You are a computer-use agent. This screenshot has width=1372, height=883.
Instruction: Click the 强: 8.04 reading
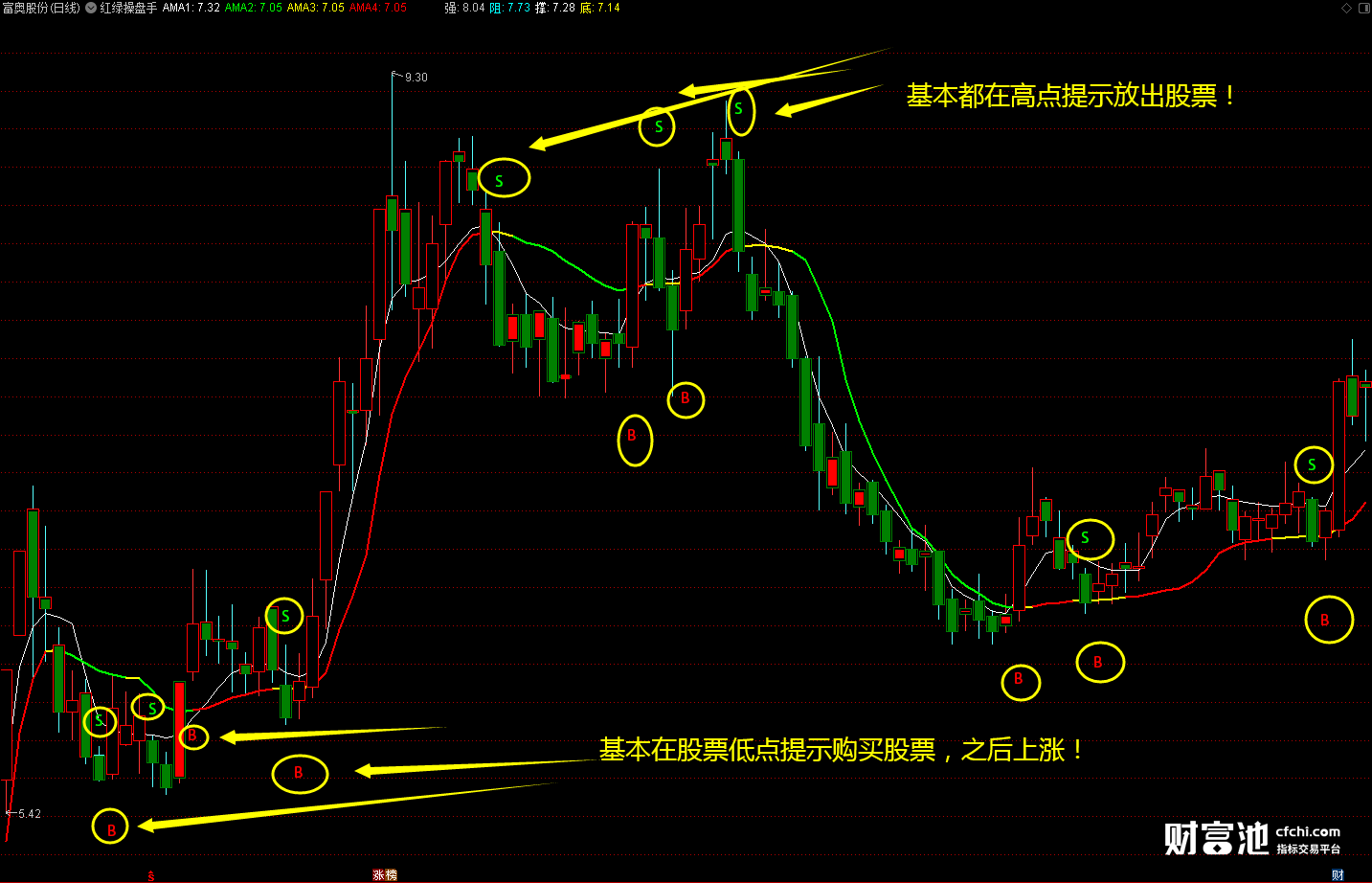click(464, 8)
